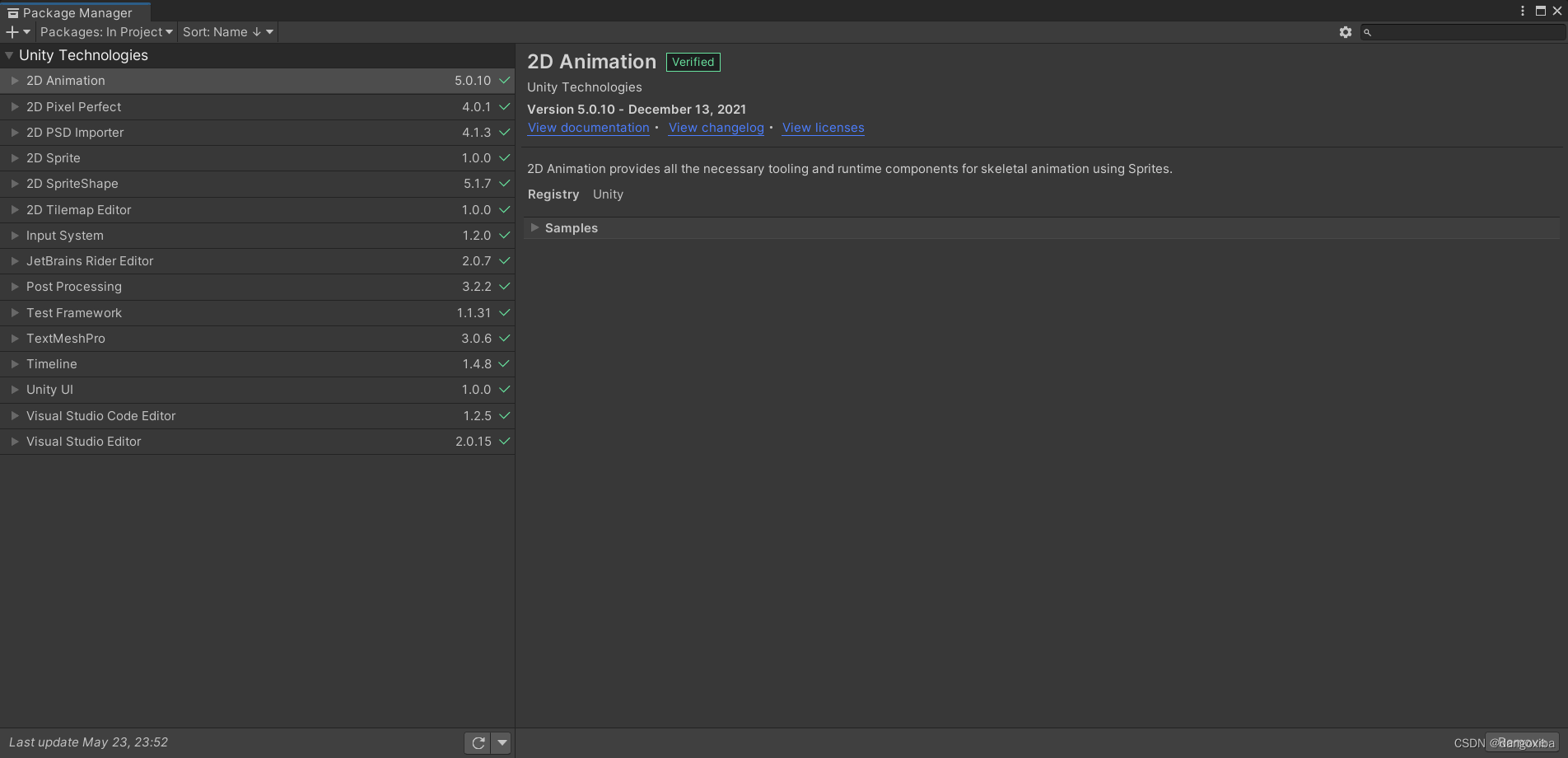Expand the TextMeshPro package arrow
Image resolution: width=1568 pixels, height=758 pixels.
15,338
